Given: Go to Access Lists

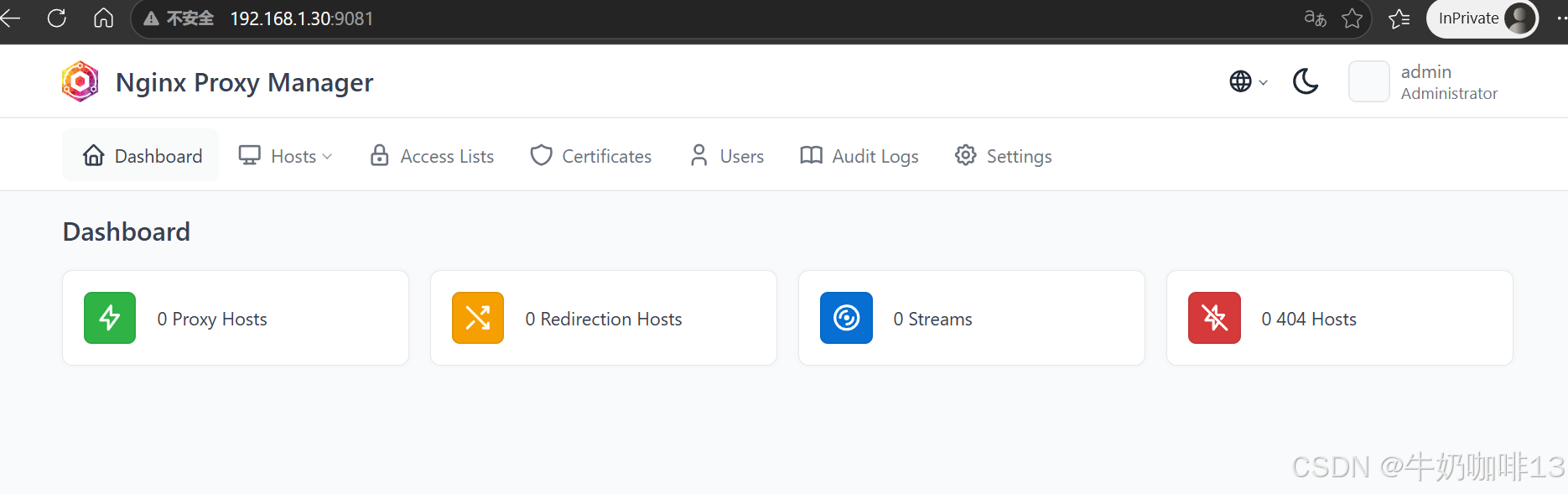Looking at the screenshot, I should (432, 156).
